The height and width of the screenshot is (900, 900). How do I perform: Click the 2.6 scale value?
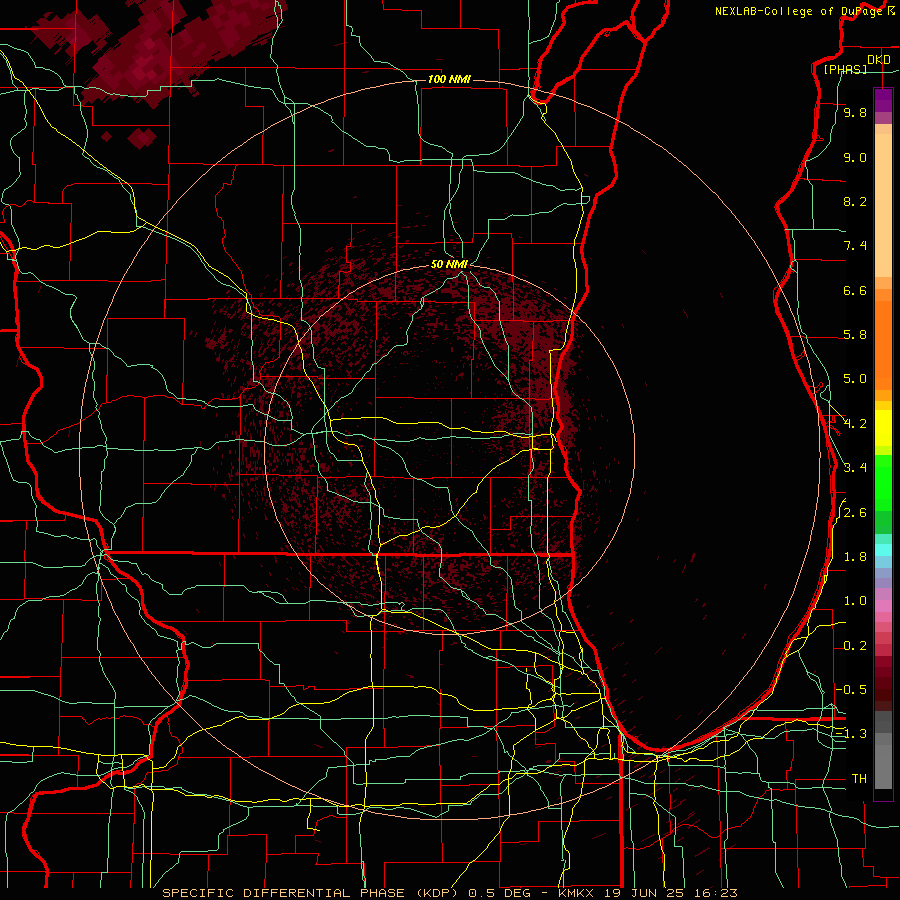(855, 513)
